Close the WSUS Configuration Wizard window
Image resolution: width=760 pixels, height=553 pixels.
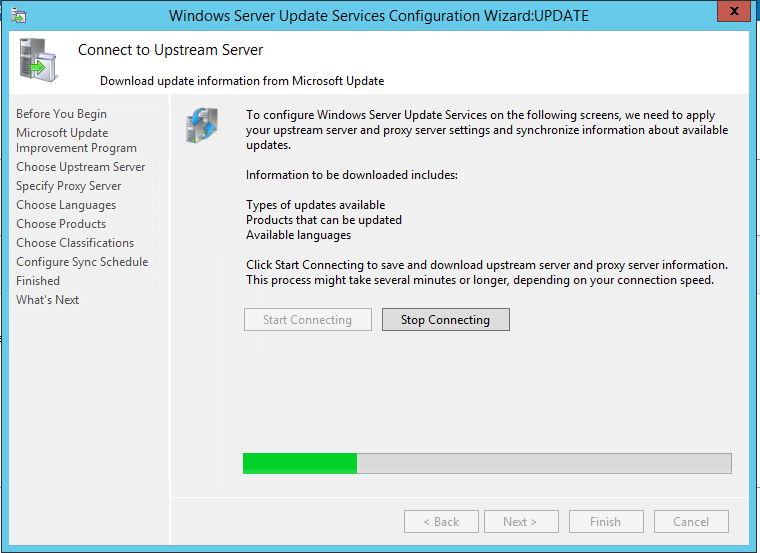(734, 11)
